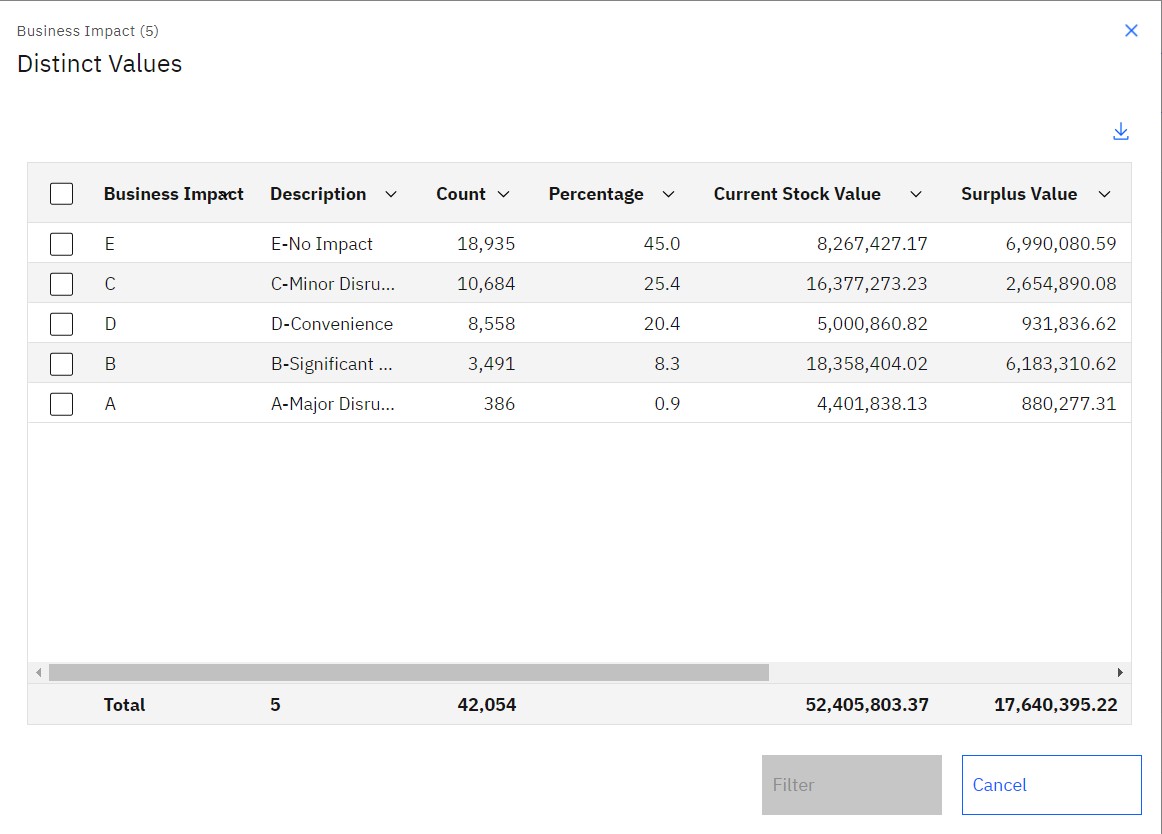Click stock value 8,267,427.17
The image size is (1162, 834).
tap(872, 244)
